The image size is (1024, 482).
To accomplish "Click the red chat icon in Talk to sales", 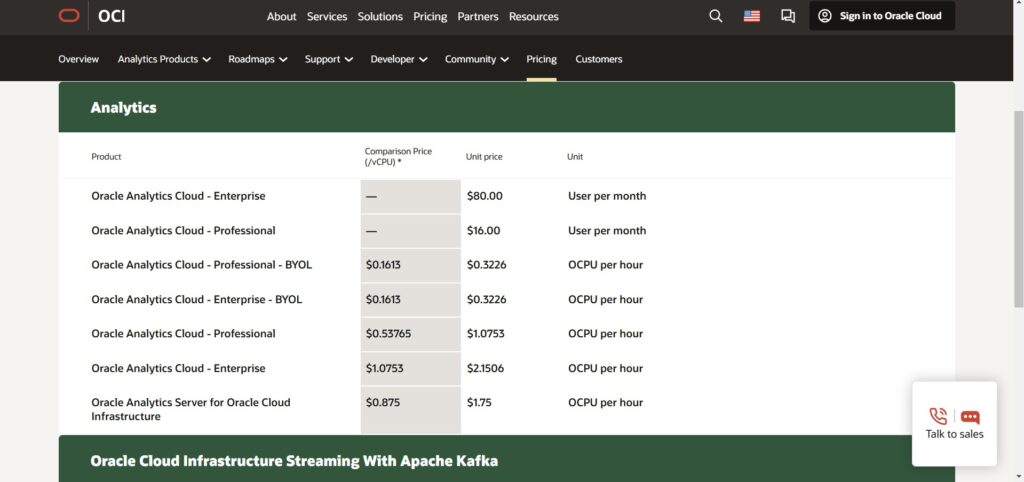I will [x=970, y=417].
